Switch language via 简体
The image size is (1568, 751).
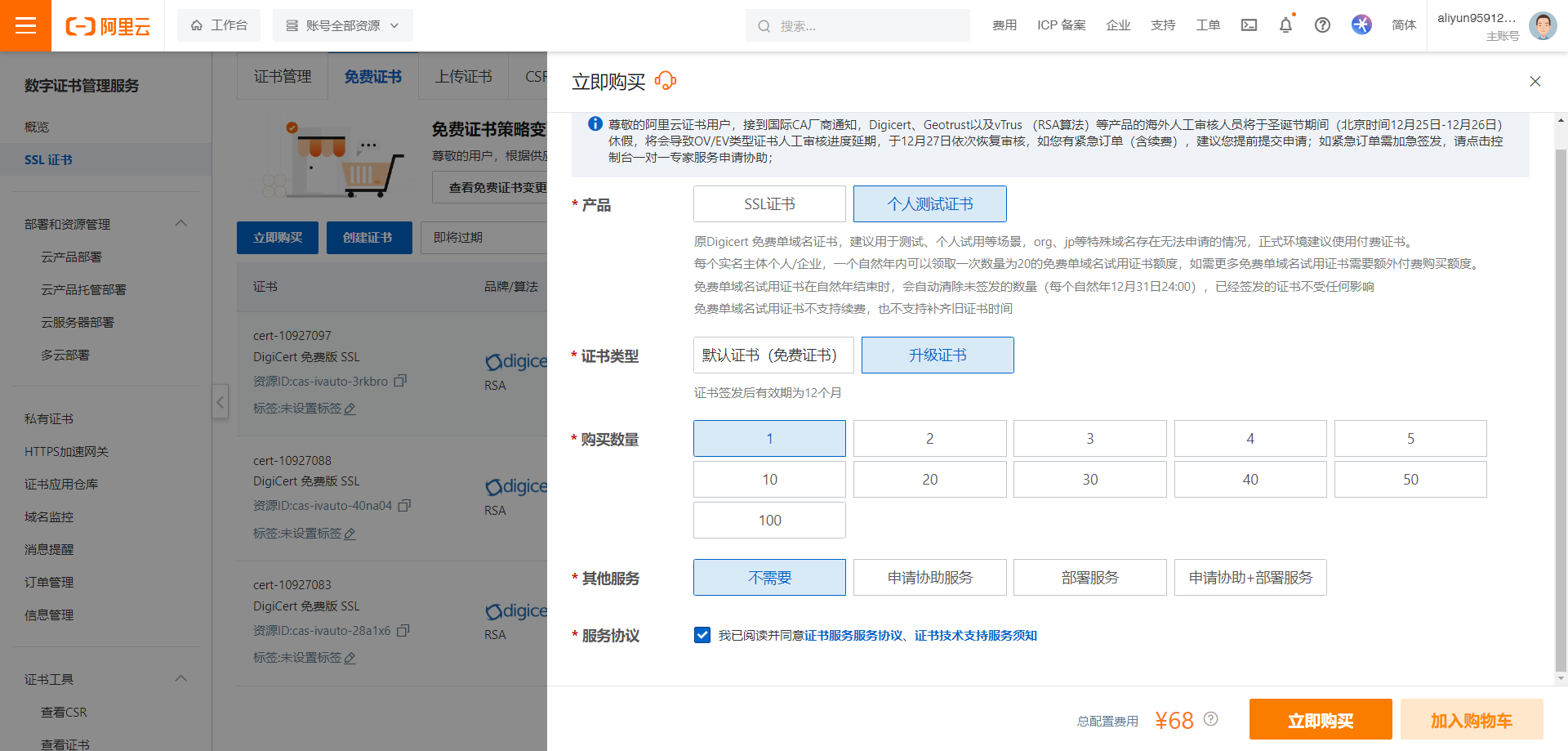click(x=1404, y=25)
